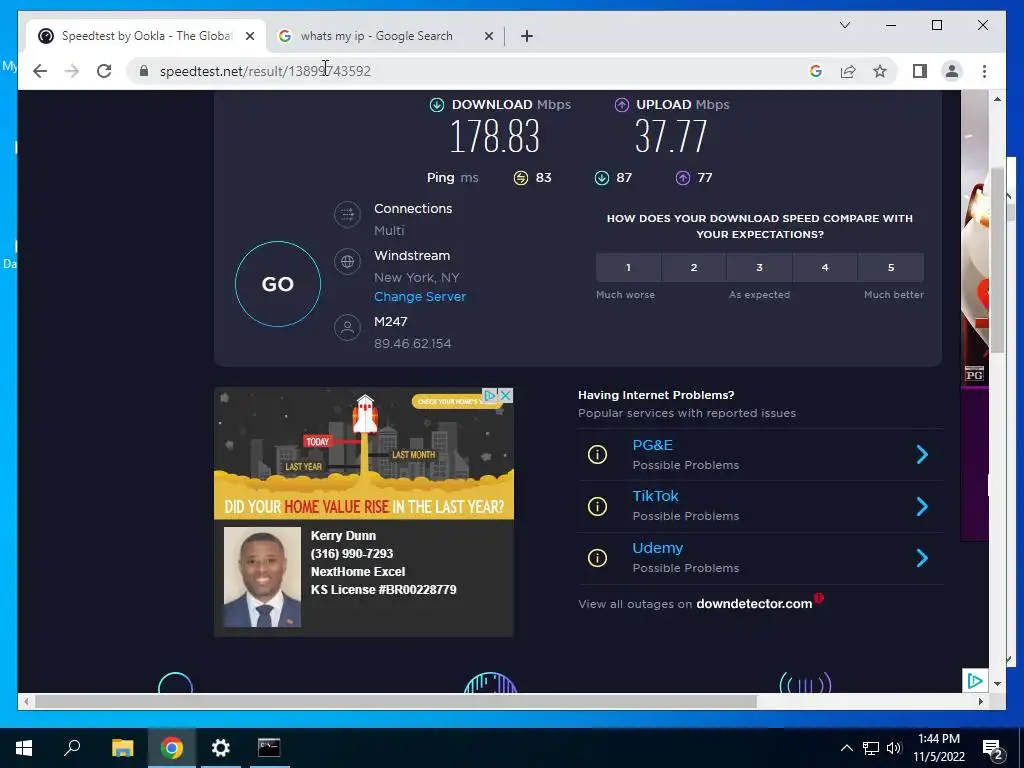The height and width of the screenshot is (768, 1024).
Task: Open Windows taskbar search
Action: (x=72, y=748)
